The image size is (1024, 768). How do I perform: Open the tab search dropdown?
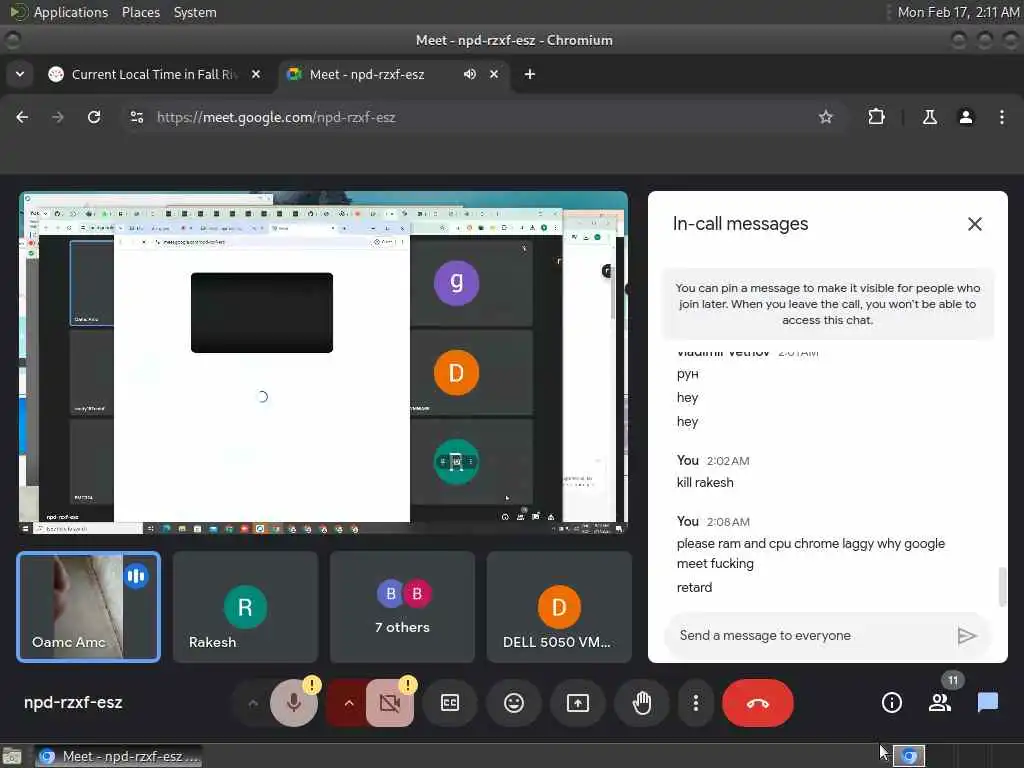[x=20, y=74]
